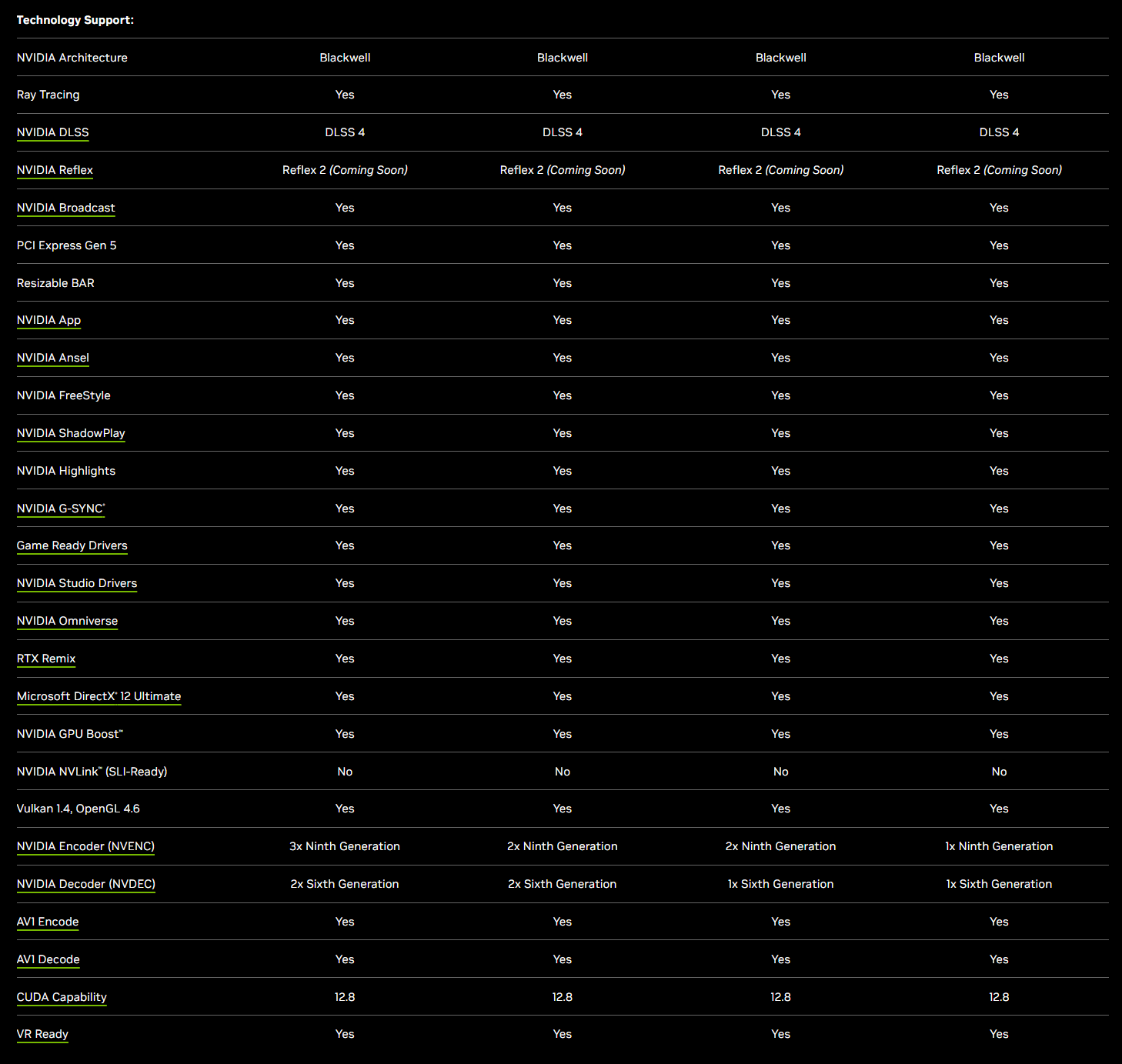The image size is (1122, 1064).
Task: Follow the NVIDIA App link
Action: 48,320
